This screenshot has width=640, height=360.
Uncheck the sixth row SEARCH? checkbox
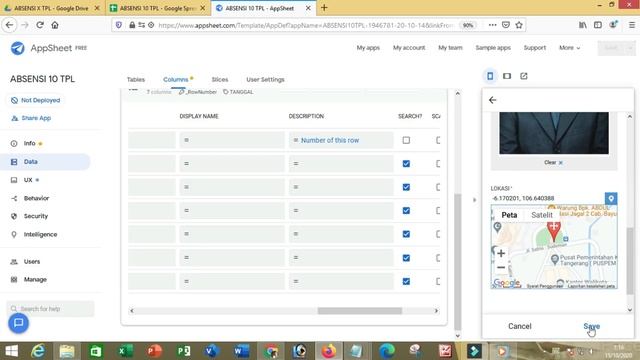point(406,258)
